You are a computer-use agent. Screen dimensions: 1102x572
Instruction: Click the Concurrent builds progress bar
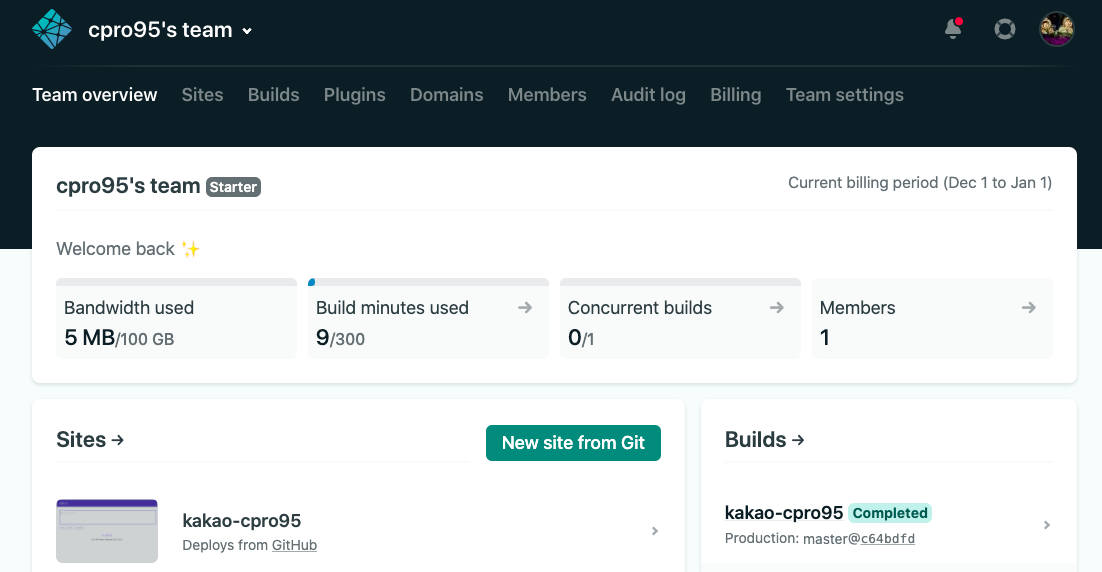[x=680, y=282]
